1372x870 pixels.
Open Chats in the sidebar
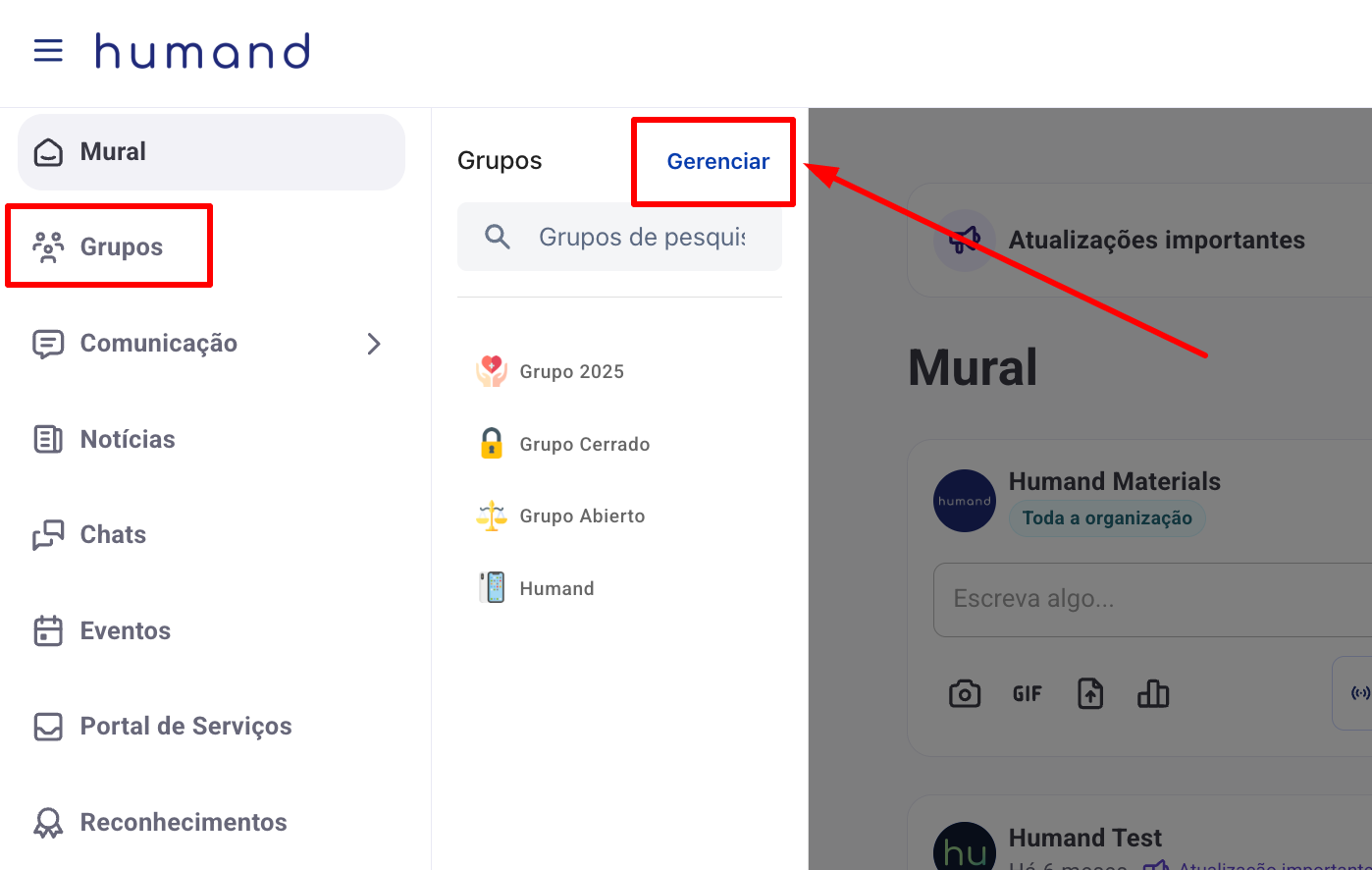[113, 534]
